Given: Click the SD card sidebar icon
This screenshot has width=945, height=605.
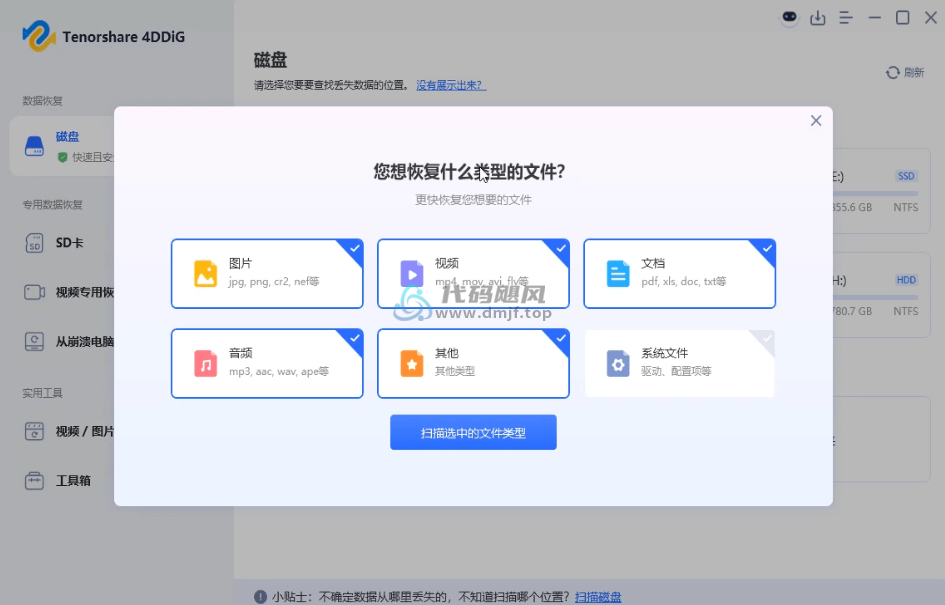Looking at the screenshot, I should (34, 243).
